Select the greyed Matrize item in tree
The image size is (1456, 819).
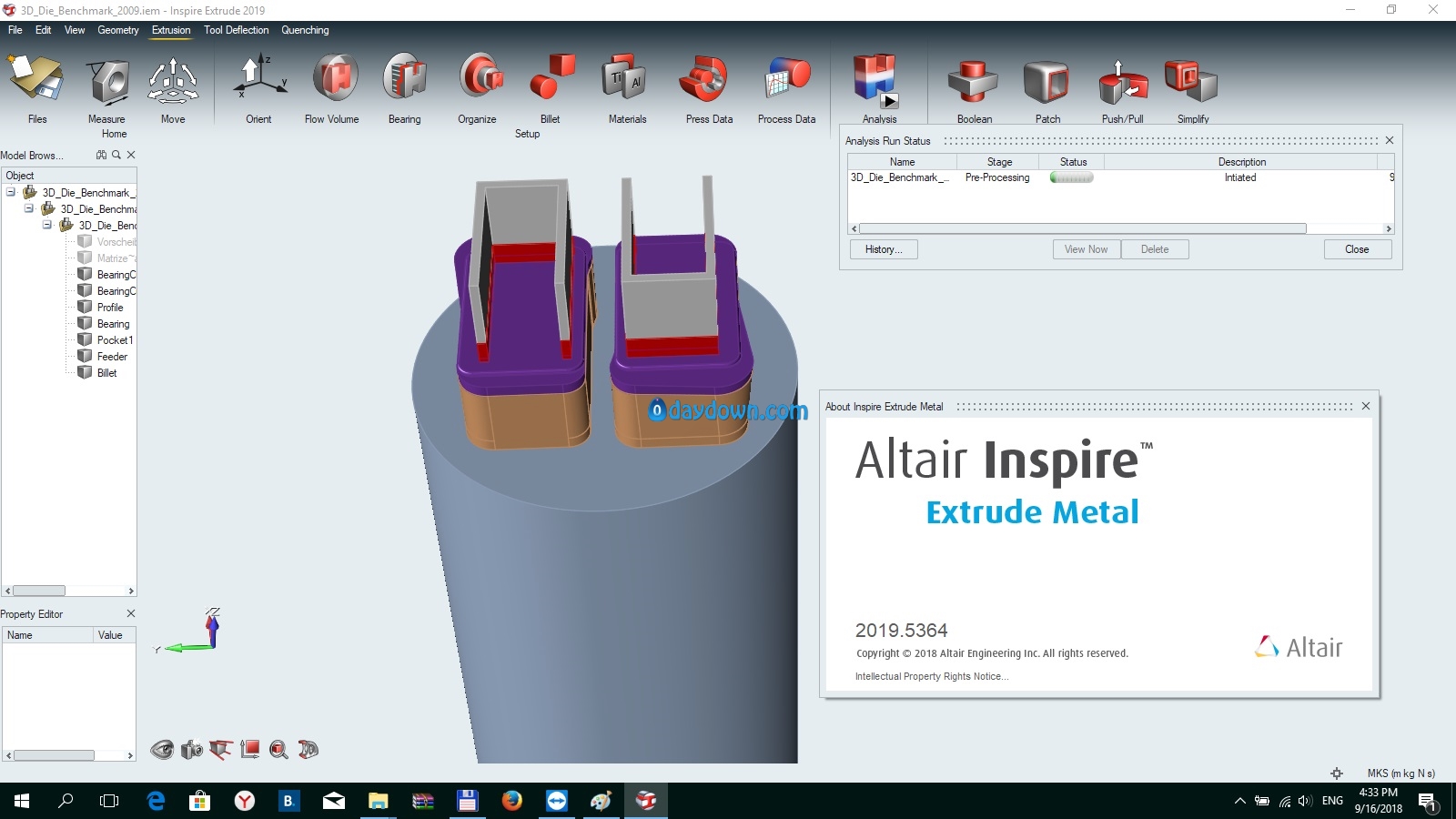115,258
